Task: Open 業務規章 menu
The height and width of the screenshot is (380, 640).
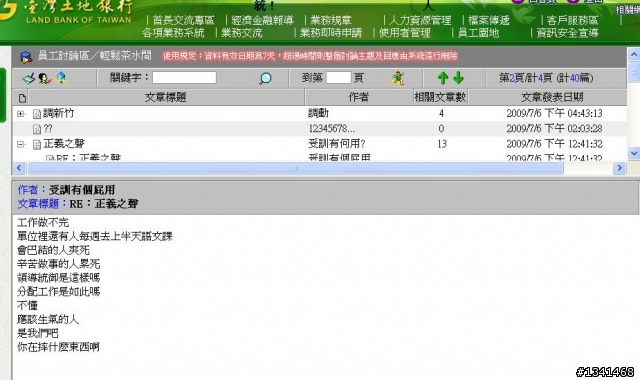Action: (x=331, y=20)
